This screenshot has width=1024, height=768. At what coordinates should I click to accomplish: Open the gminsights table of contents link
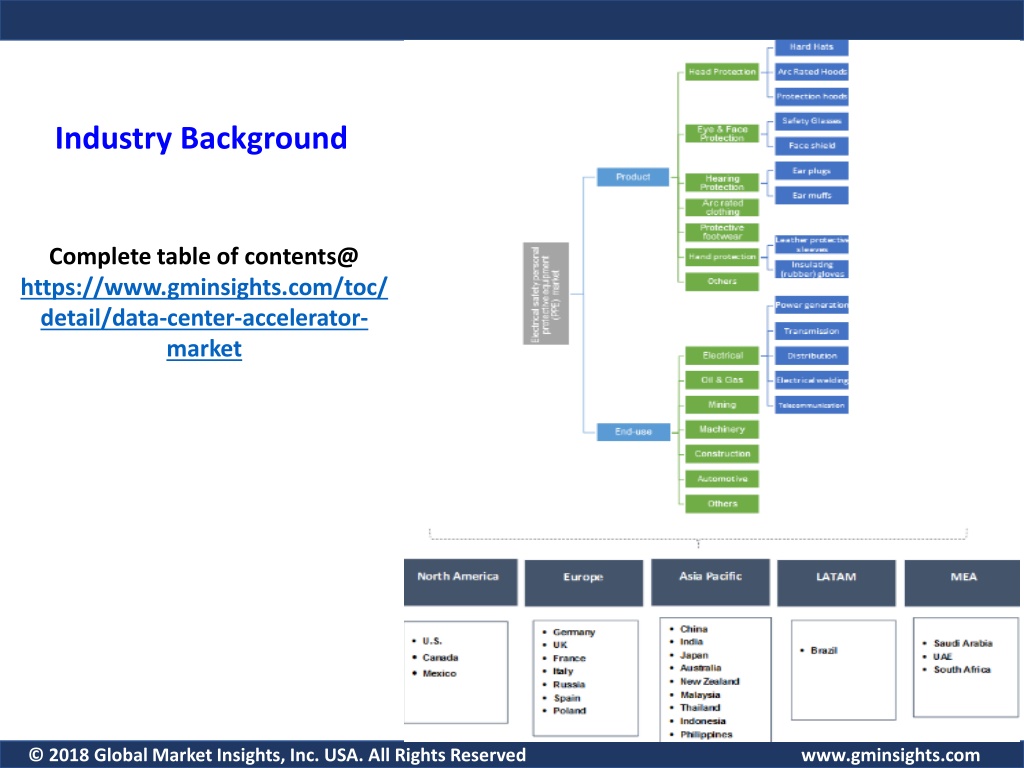[x=204, y=318]
